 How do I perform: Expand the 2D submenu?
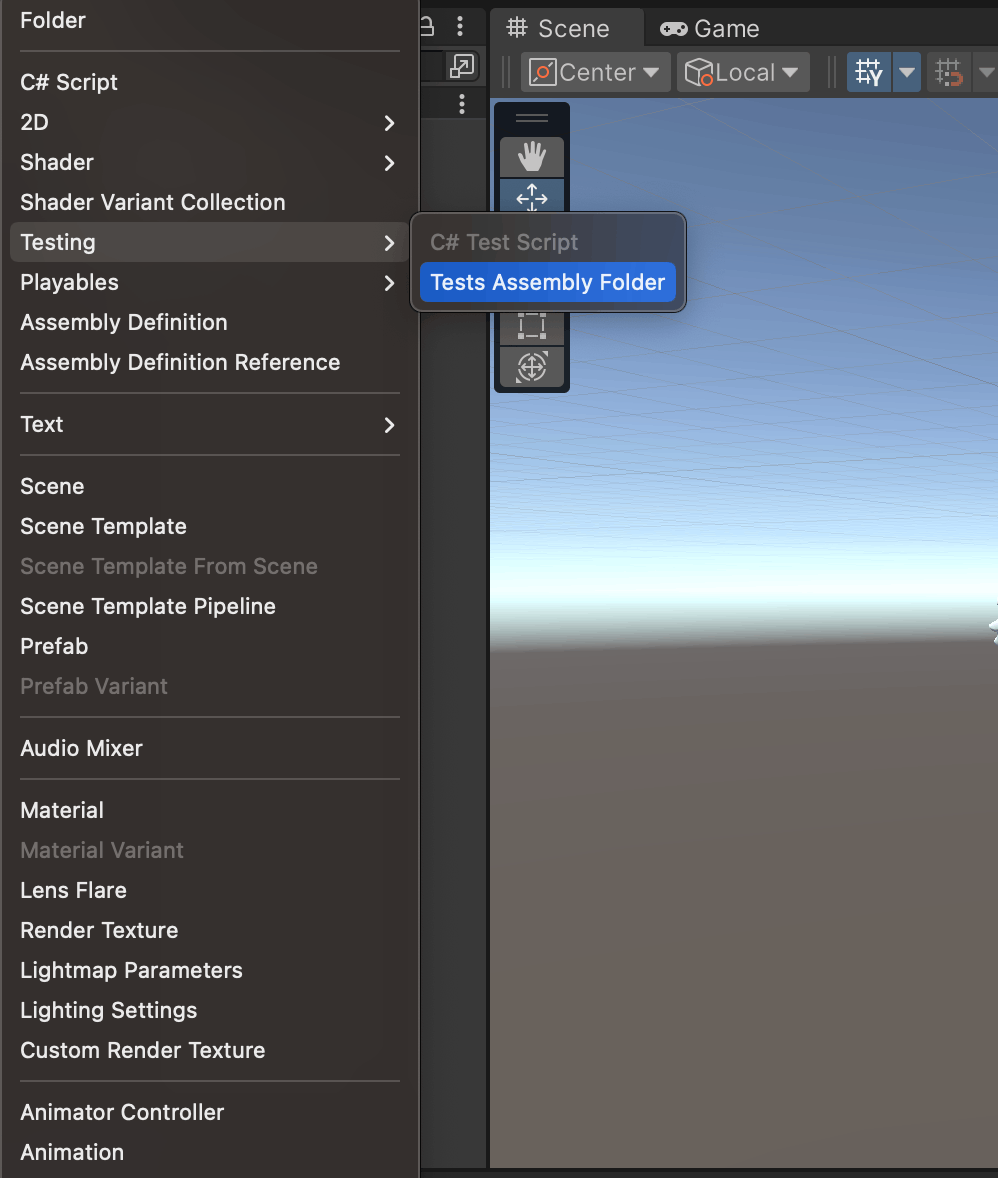(x=210, y=122)
